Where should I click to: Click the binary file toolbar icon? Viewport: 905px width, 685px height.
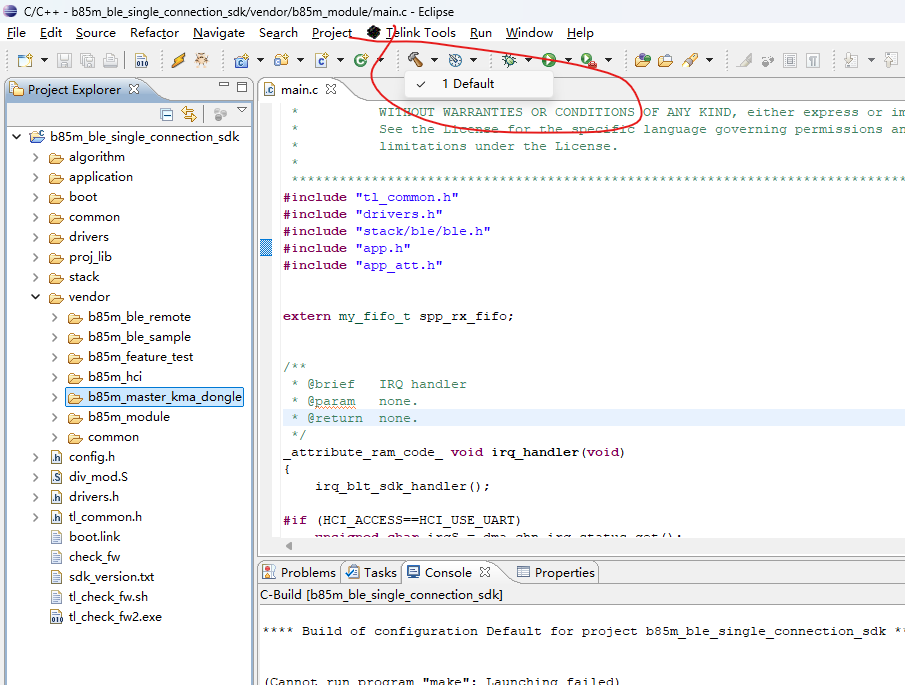coord(141,60)
